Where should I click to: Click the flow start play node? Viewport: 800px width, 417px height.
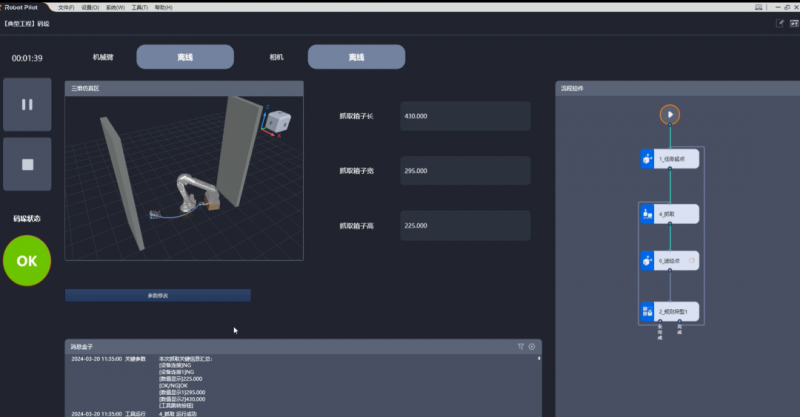coord(670,114)
